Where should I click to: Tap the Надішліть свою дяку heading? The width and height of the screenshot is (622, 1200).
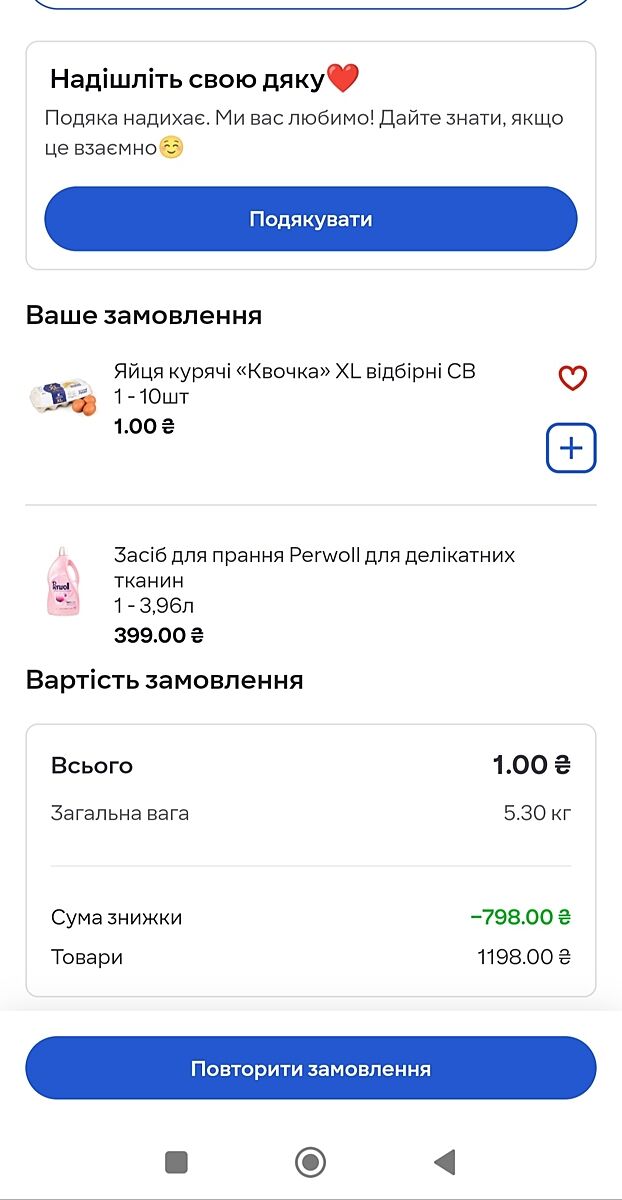pos(187,79)
